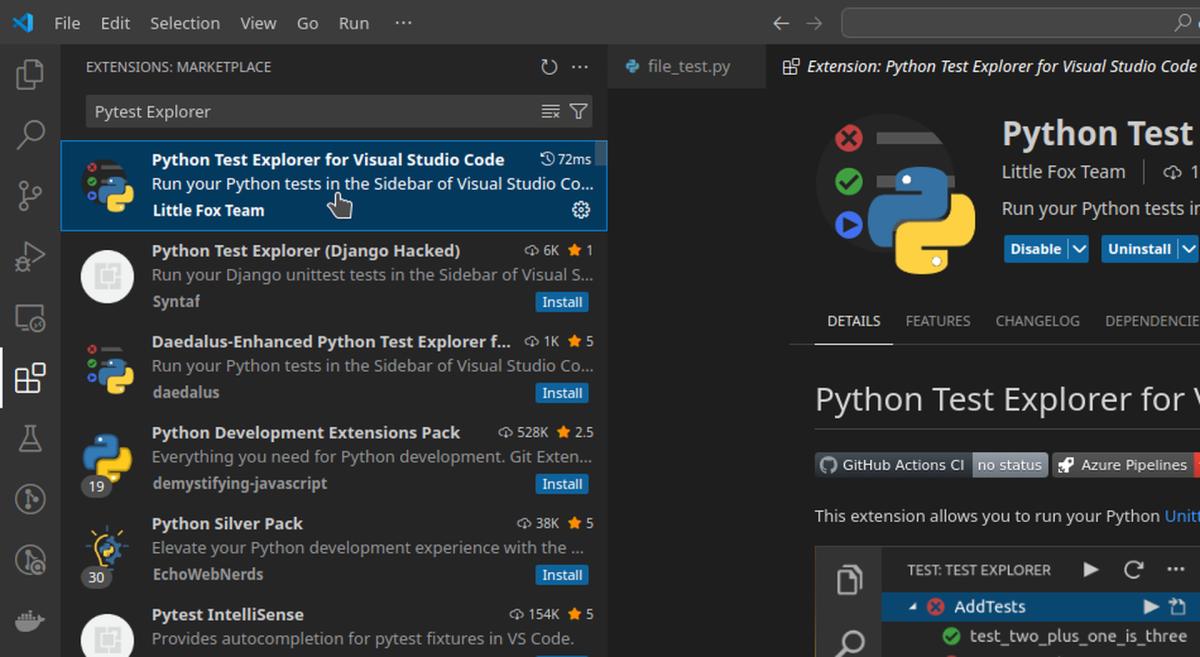The width and height of the screenshot is (1200, 657).
Task: Open the Explorer view in the activity bar
Action: pos(30,73)
